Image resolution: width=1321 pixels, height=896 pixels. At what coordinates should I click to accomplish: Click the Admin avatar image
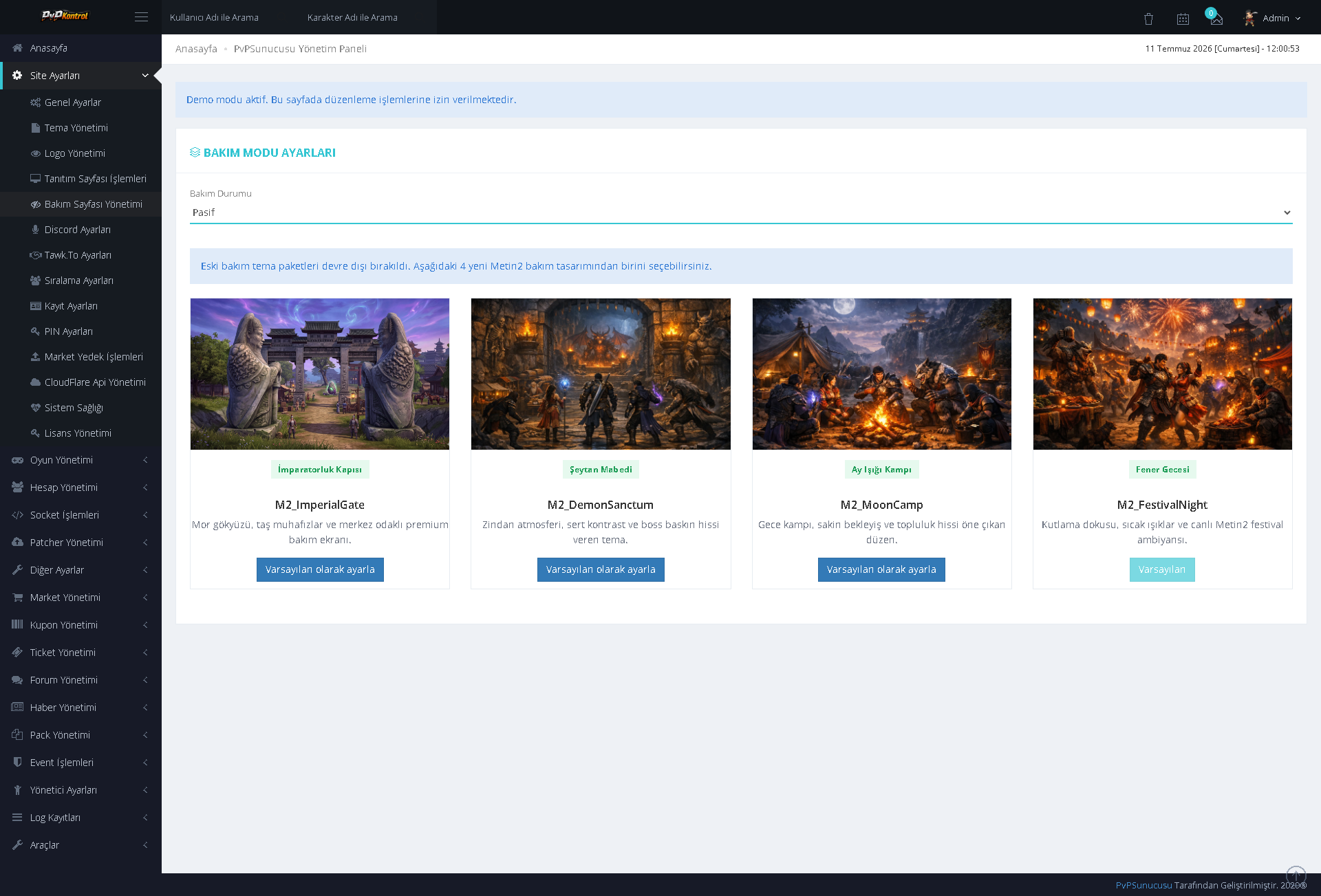pos(1250,19)
